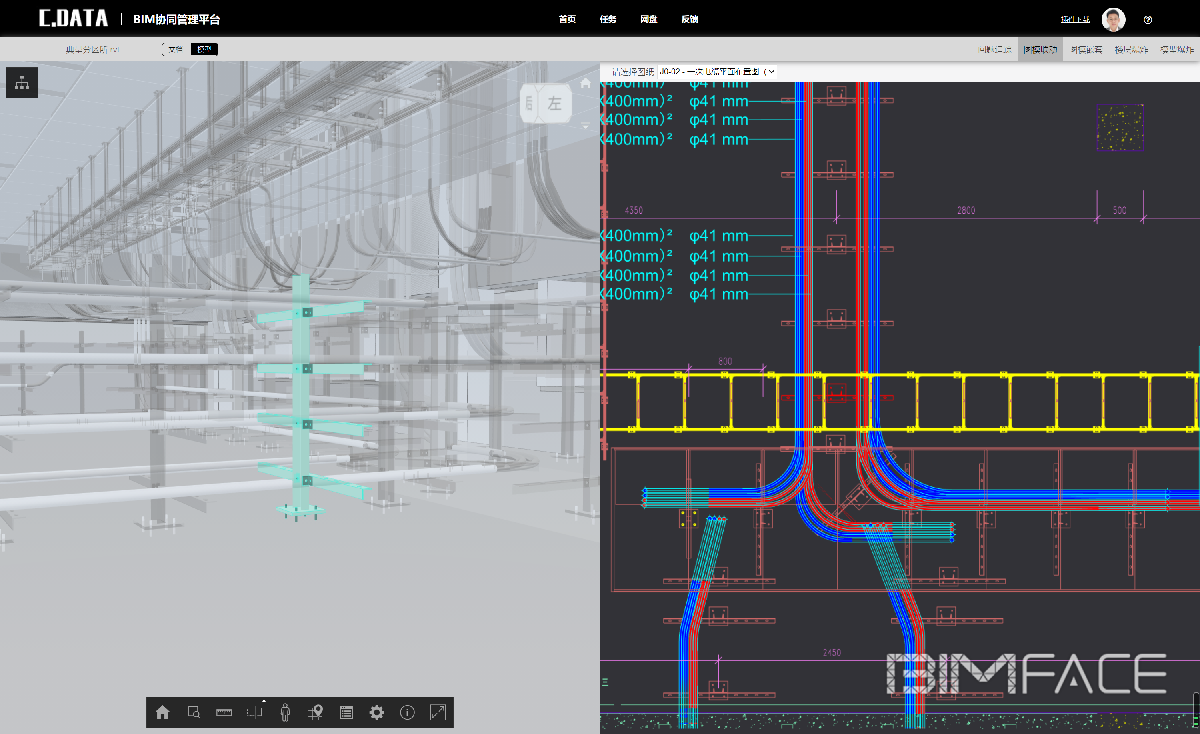
Task: Enable first-person walk mode
Action: (286, 713)
